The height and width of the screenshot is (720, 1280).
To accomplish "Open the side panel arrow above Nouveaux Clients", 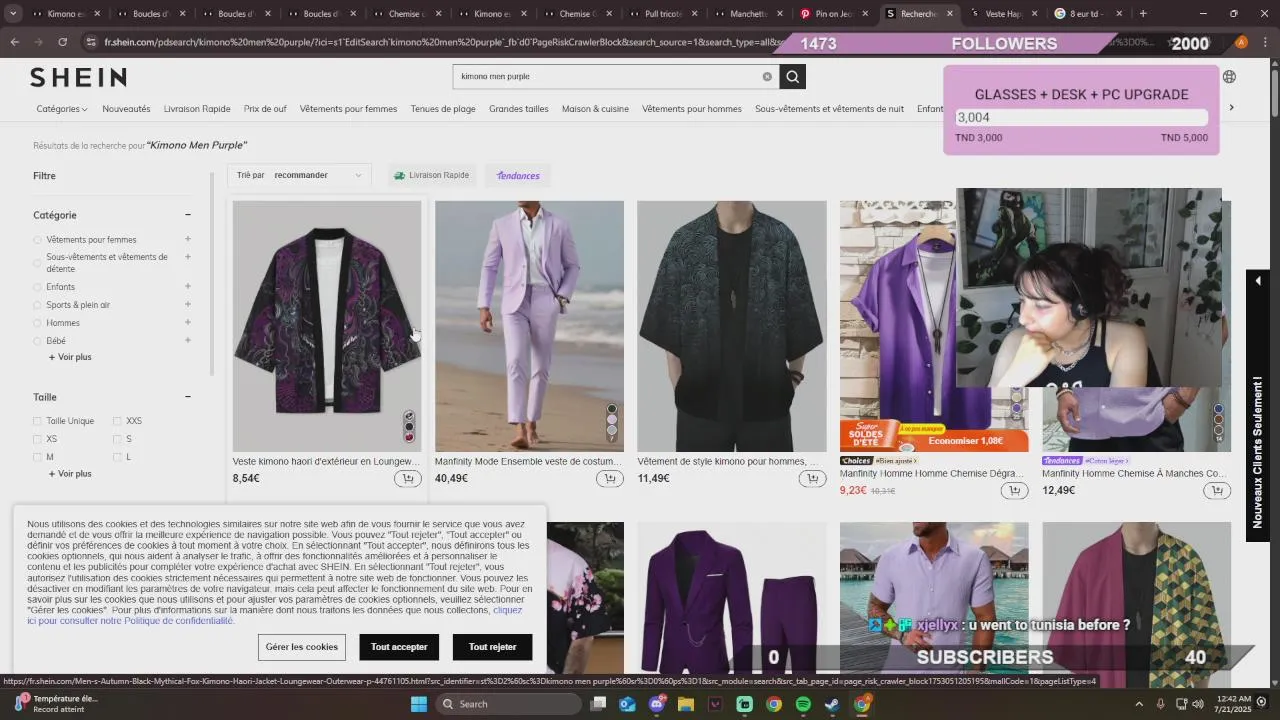I will pyautogui.click(x=1258, y=281).
